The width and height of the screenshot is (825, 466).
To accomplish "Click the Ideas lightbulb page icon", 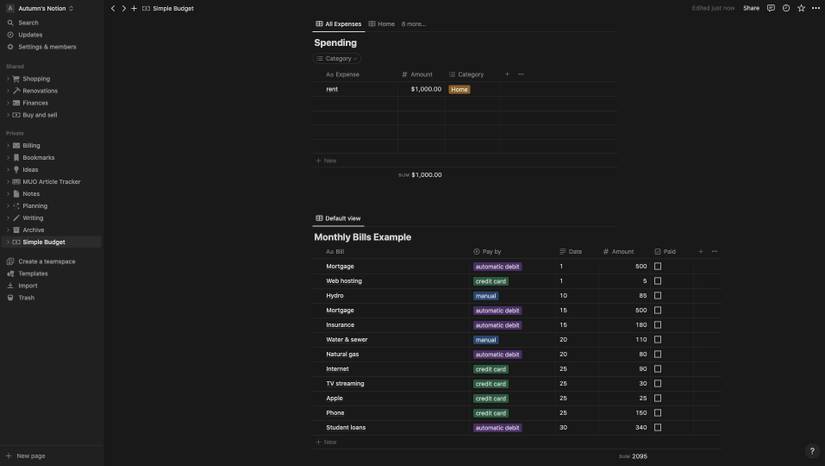I will click(16, 170).
